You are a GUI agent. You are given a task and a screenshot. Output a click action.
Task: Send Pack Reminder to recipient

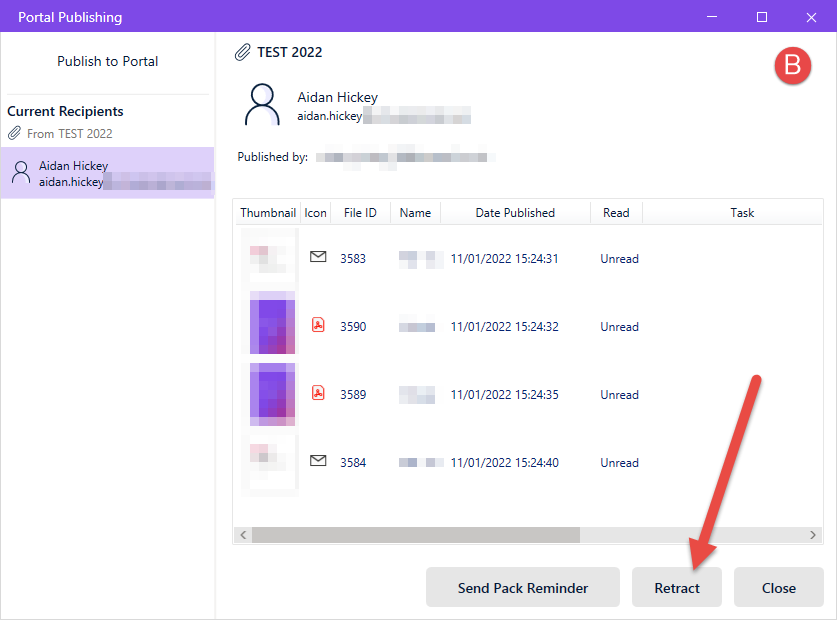click(523, 587)
